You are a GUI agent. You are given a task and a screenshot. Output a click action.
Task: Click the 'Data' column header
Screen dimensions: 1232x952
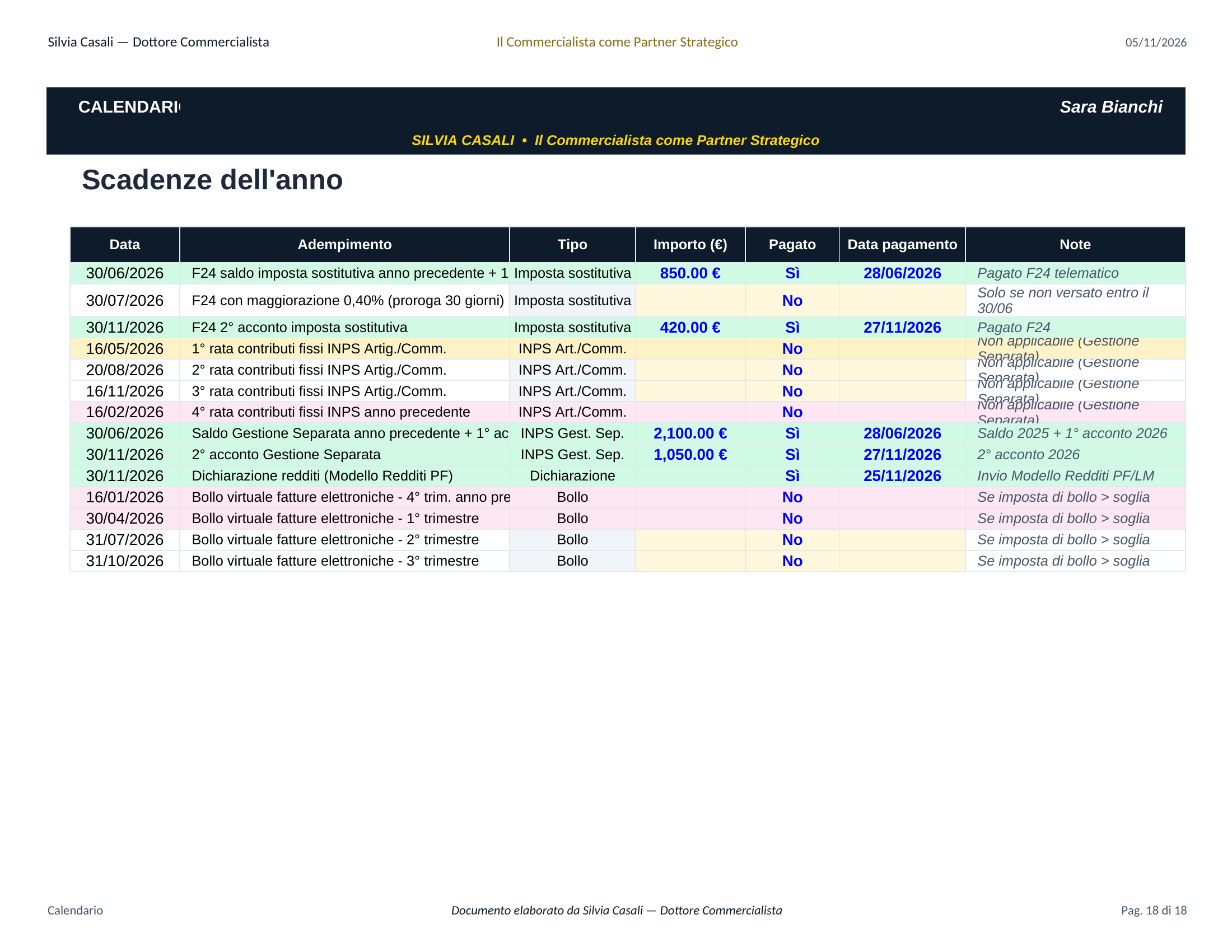[x=125, y=244]
